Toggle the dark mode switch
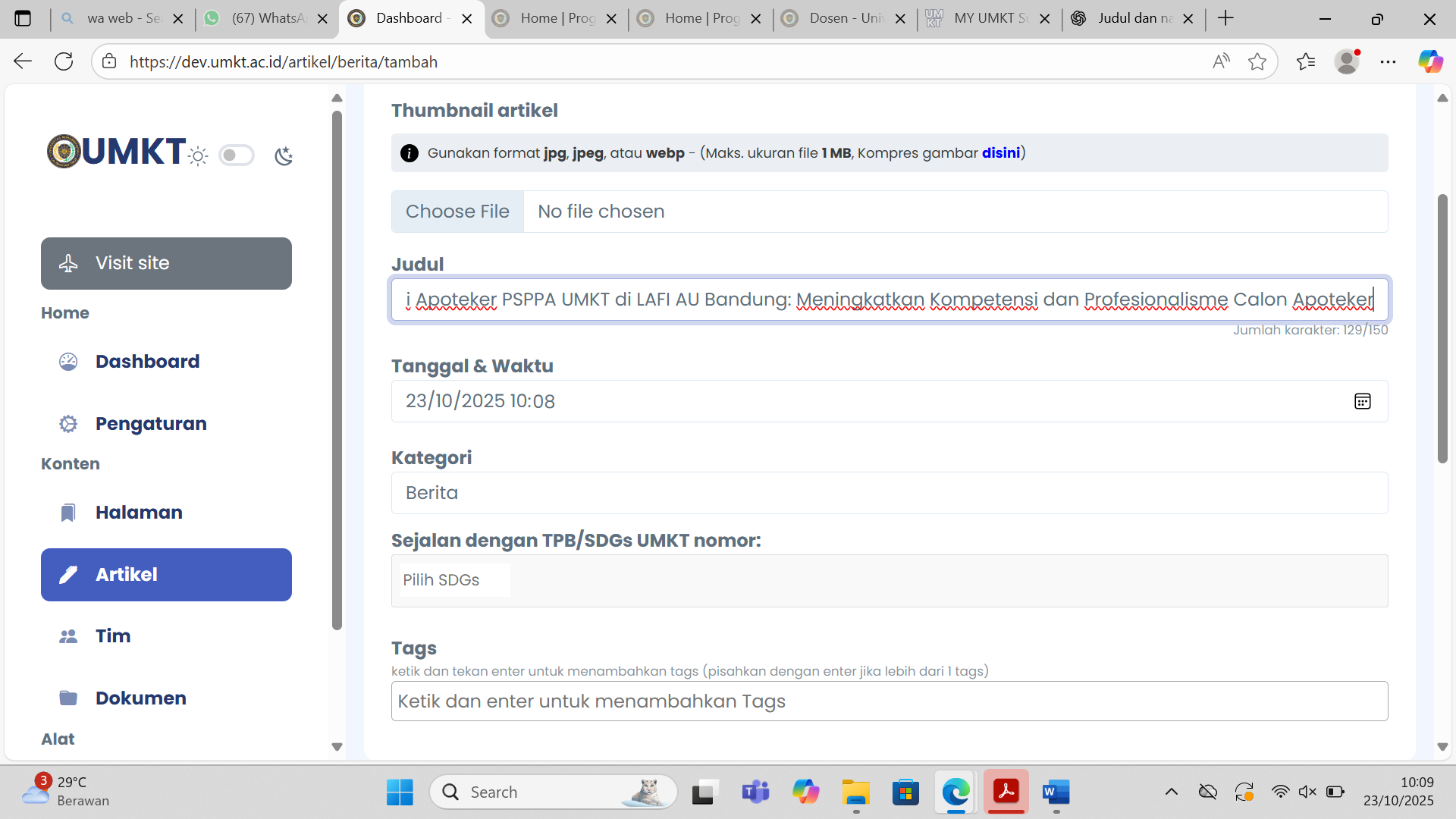This screenshot has width=1456, height=819. coord(236,155)
